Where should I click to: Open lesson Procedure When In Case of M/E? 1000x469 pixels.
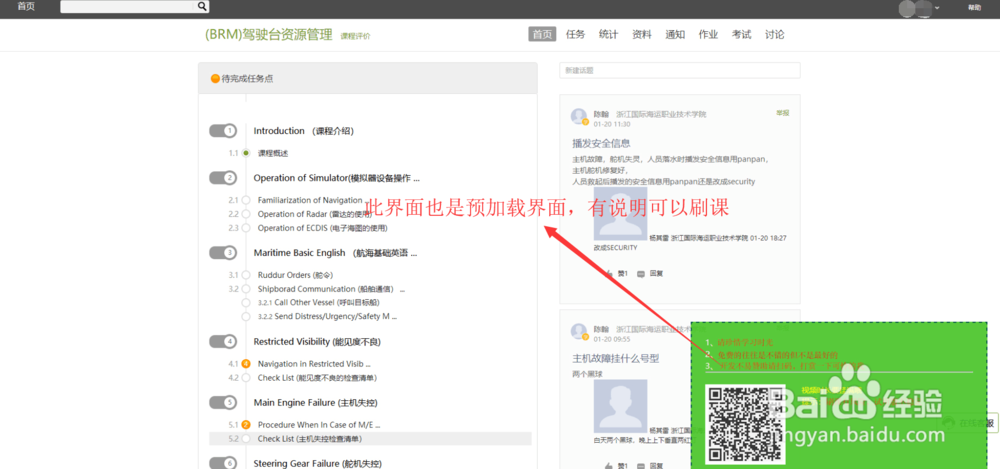tap(319, 424)
